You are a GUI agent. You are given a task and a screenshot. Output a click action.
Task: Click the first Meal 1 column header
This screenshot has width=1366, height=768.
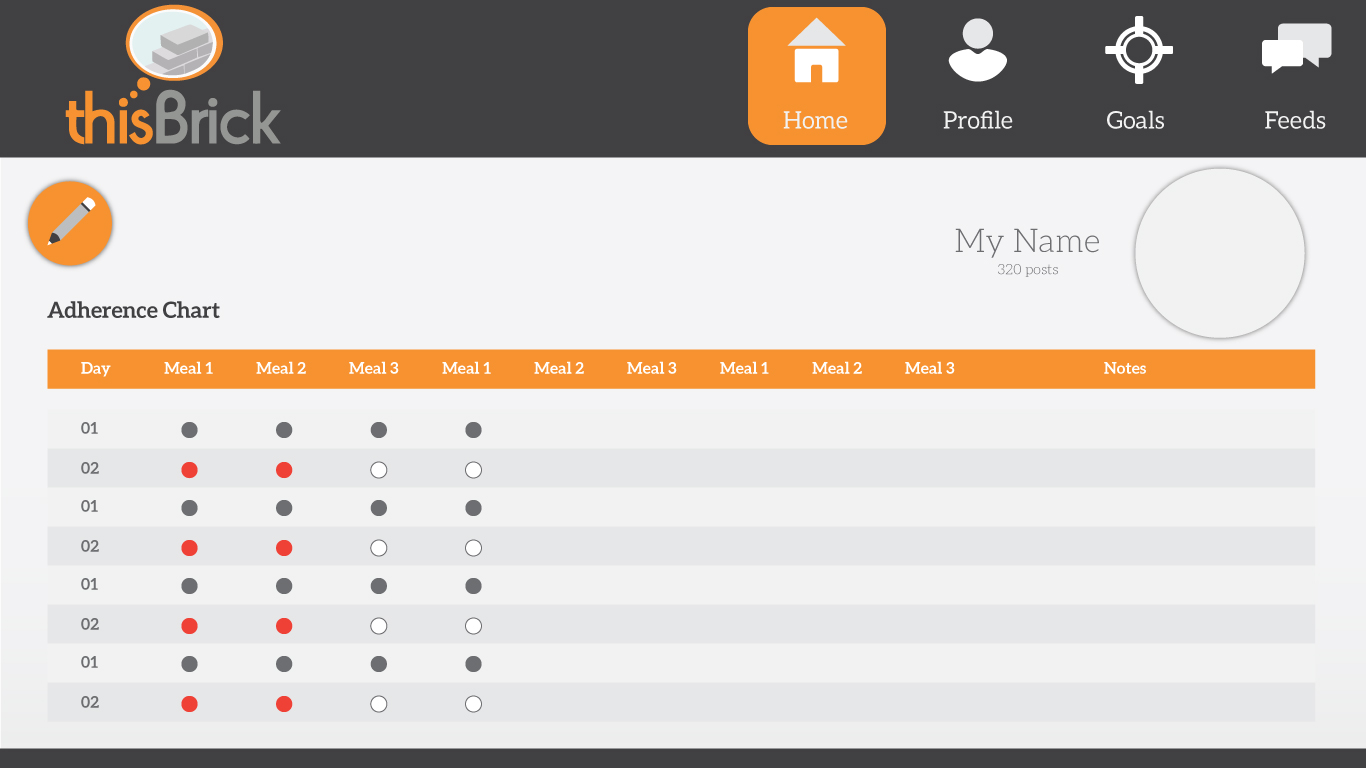pyautogui.click(x=188, y=369)
